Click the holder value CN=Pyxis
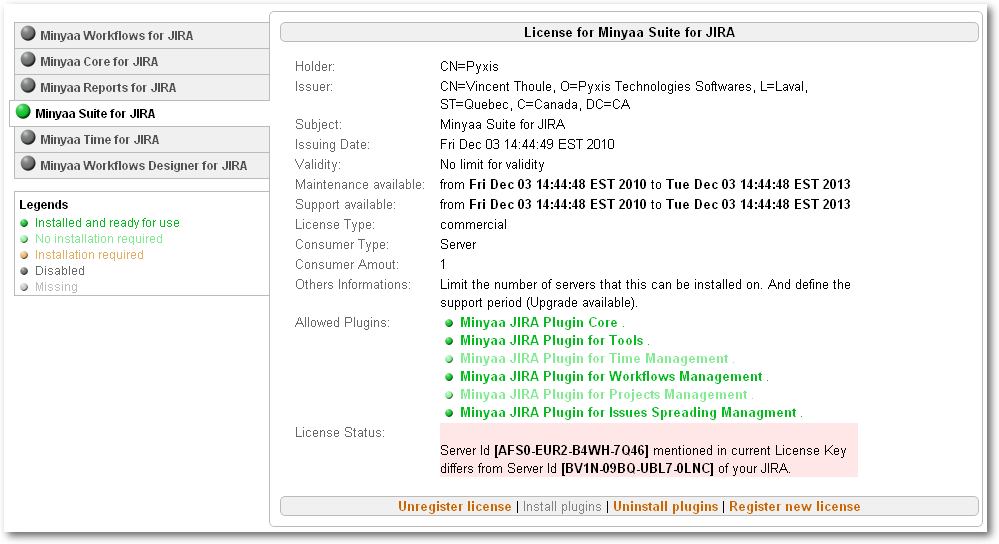The height and width of the screenshot is (544, 999). [469, 66]
